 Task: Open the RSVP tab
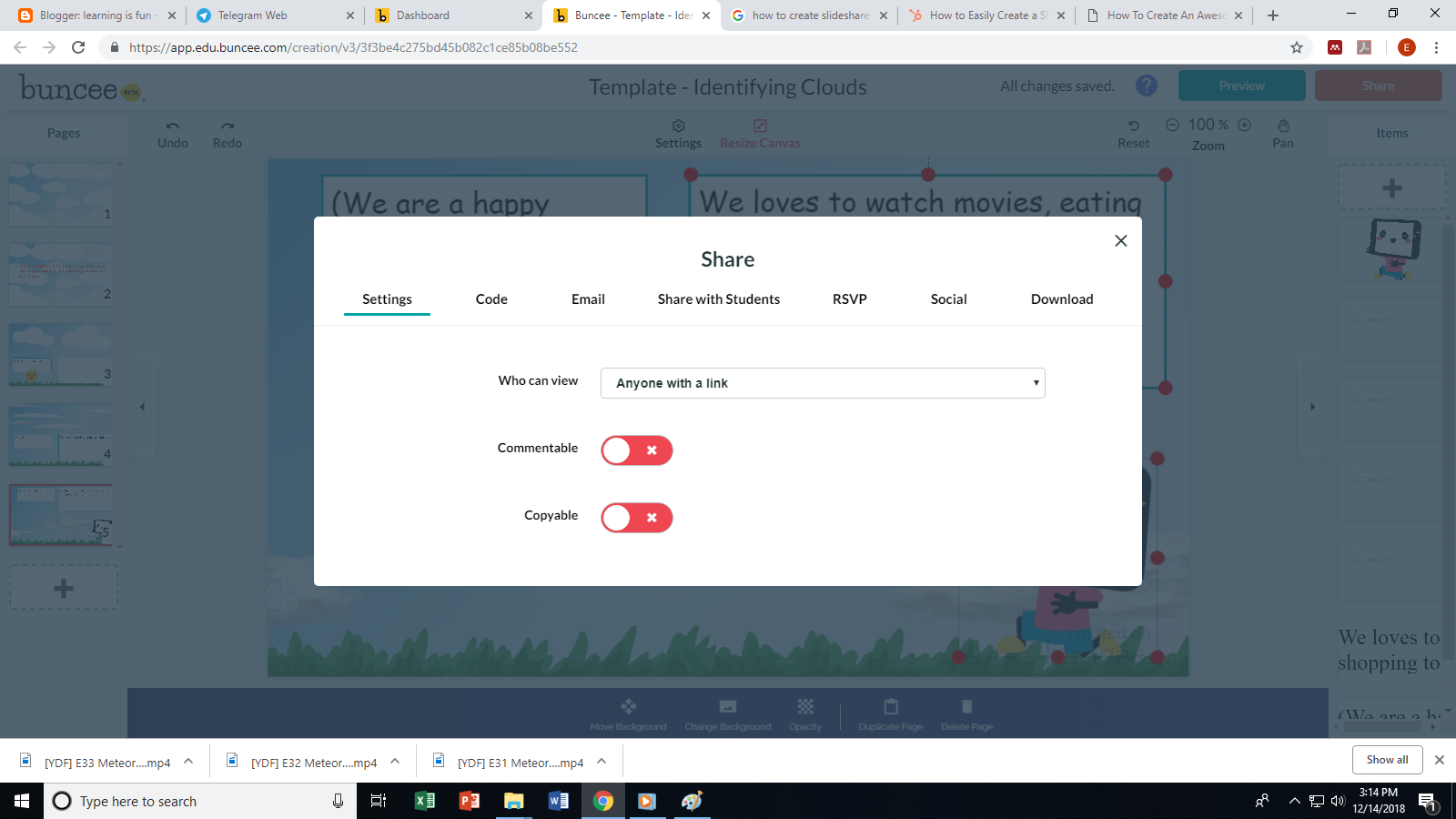point(849,298)
